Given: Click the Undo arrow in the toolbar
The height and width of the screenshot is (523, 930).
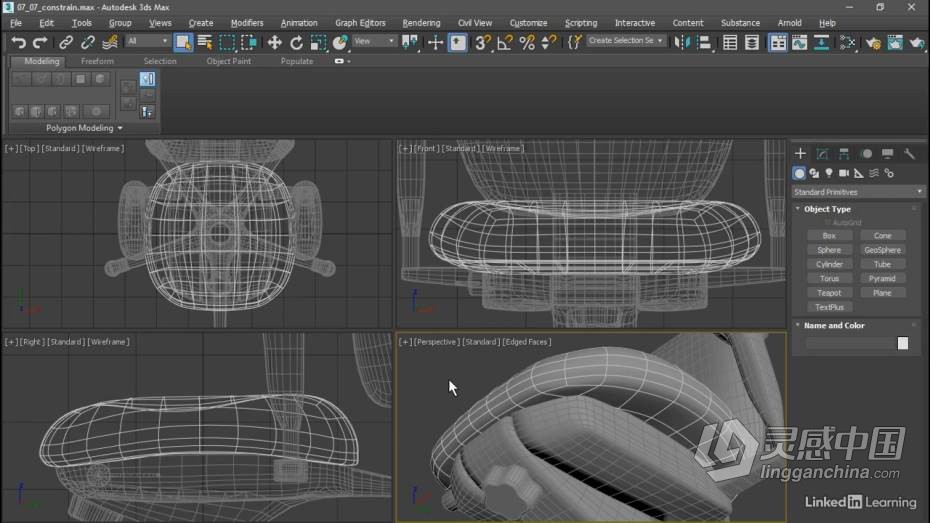Looking at the screenshot, I should click(18, 42).
